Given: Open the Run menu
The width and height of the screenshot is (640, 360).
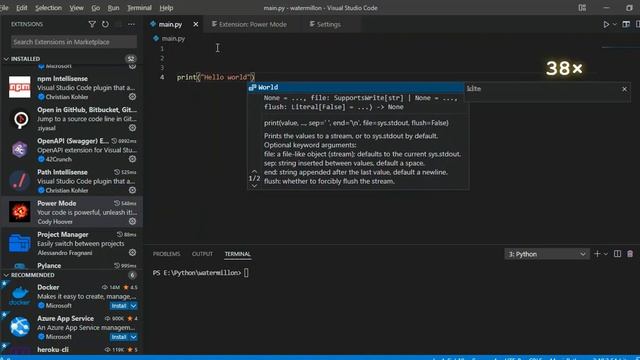Looking at the screenshot, I should [x=113, y=8].
